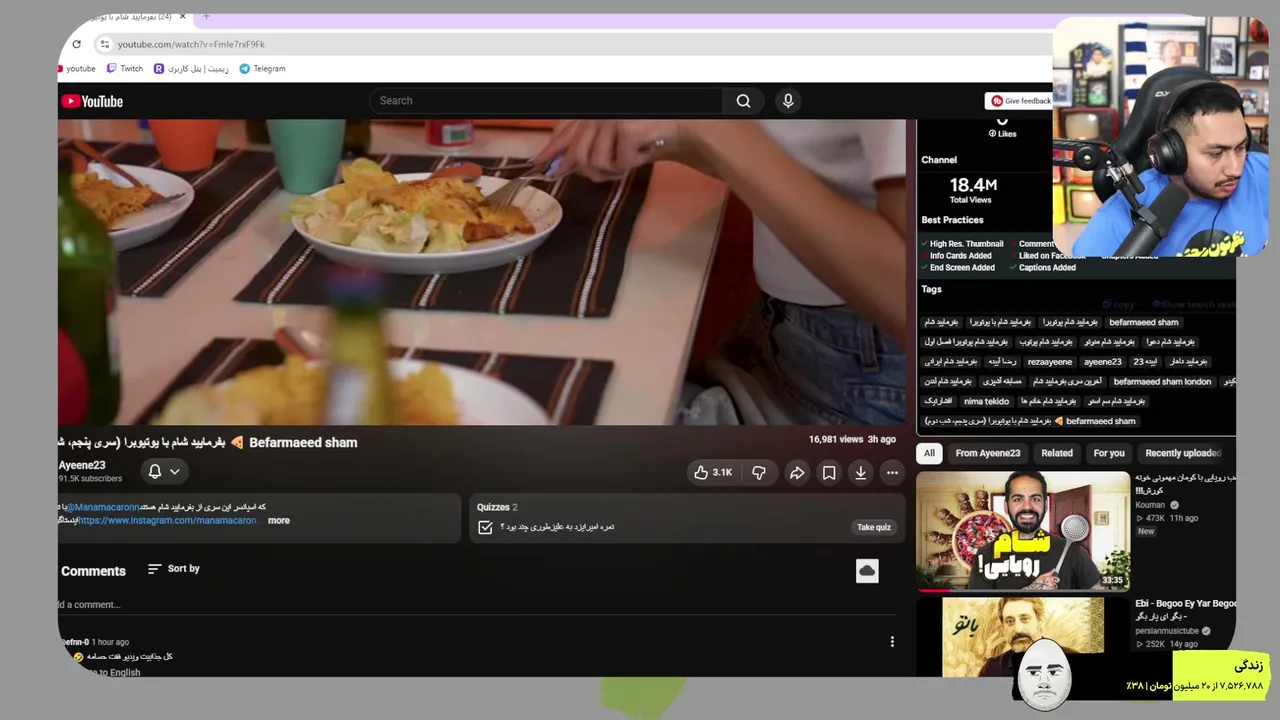1280x720 pixels.
Task: Click the Give feedback button
Action: (x=1020, y=101)
